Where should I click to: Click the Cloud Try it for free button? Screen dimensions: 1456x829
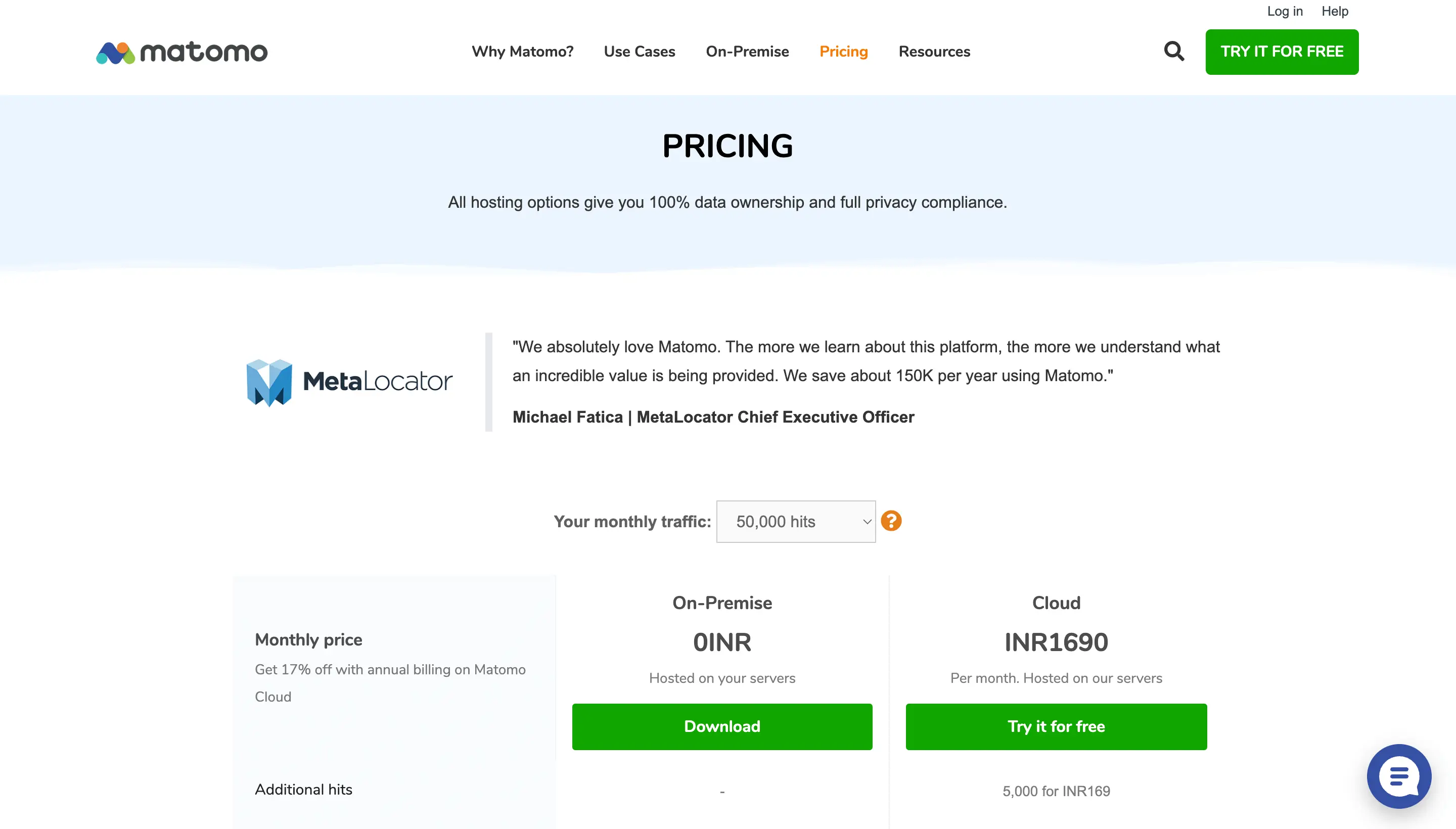(1056, 726)
